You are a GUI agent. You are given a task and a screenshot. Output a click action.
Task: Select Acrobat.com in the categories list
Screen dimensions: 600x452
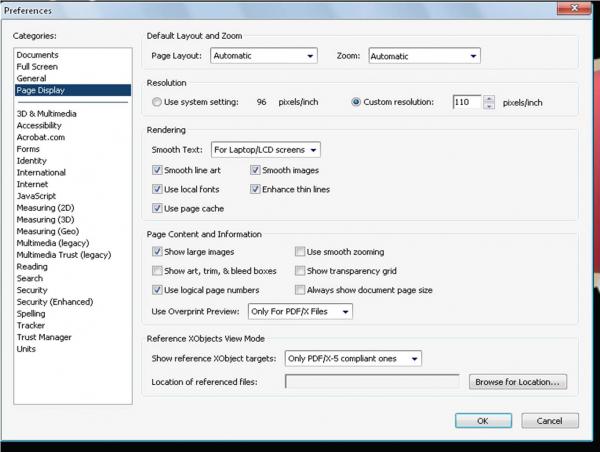(41, 137)
